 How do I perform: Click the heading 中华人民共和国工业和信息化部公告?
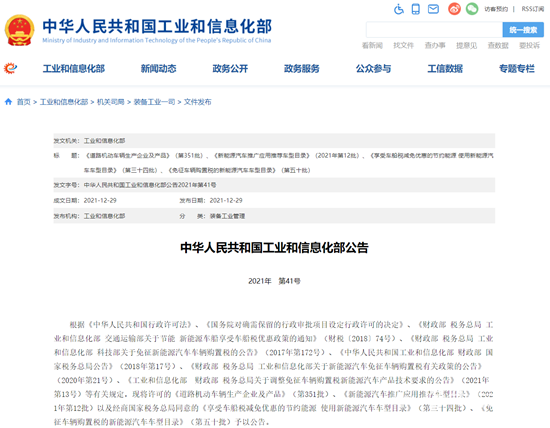click(274, 248)
